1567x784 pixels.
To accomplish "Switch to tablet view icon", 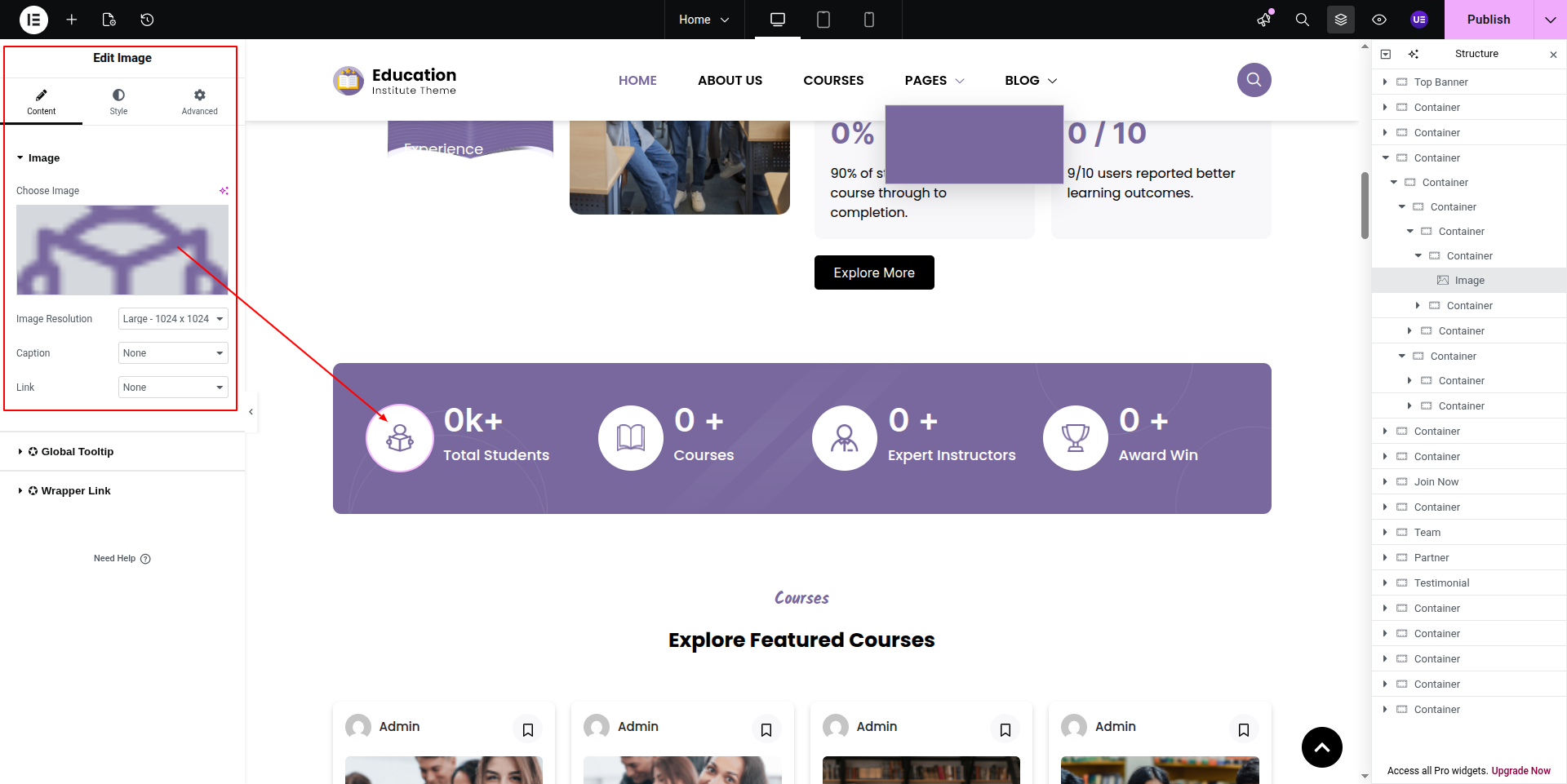I will tap(823, 20).
